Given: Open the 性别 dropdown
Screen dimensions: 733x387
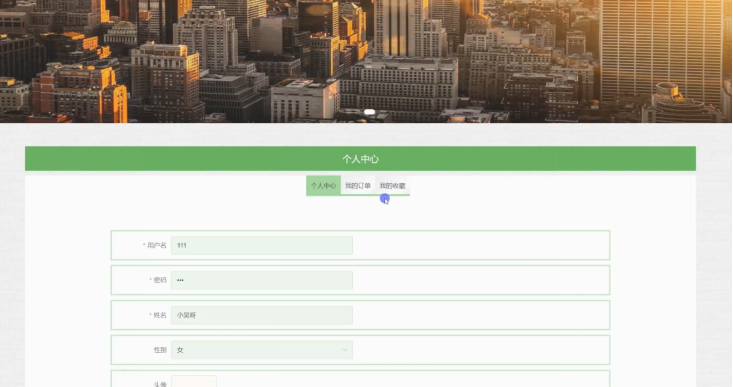Looking at the screenshot, I should [x=262, y=350].
